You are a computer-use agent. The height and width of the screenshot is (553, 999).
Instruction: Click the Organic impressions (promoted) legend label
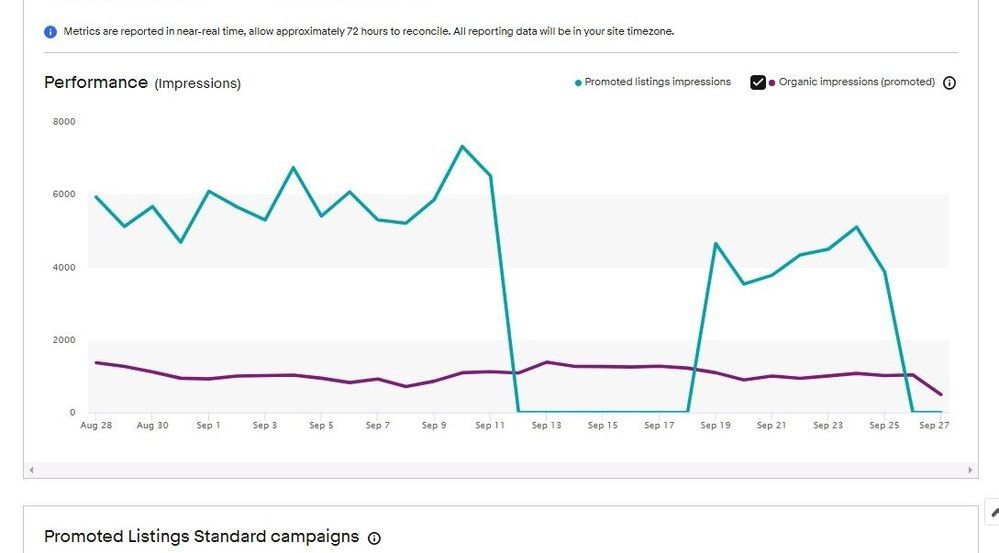pyautogui.click(x=856, y=82)
